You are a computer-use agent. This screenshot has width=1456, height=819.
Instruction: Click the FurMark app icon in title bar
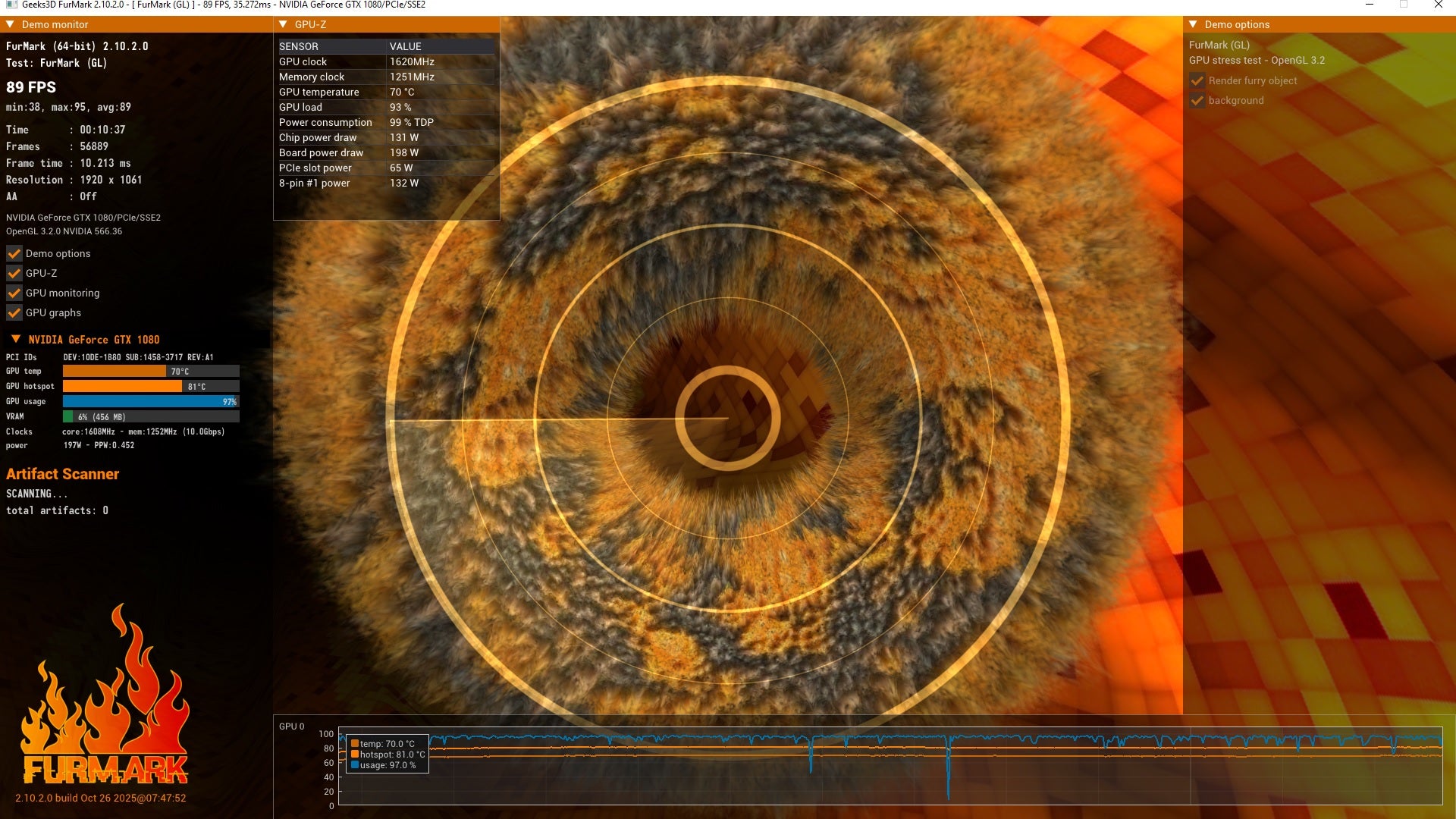pos(11,5)
